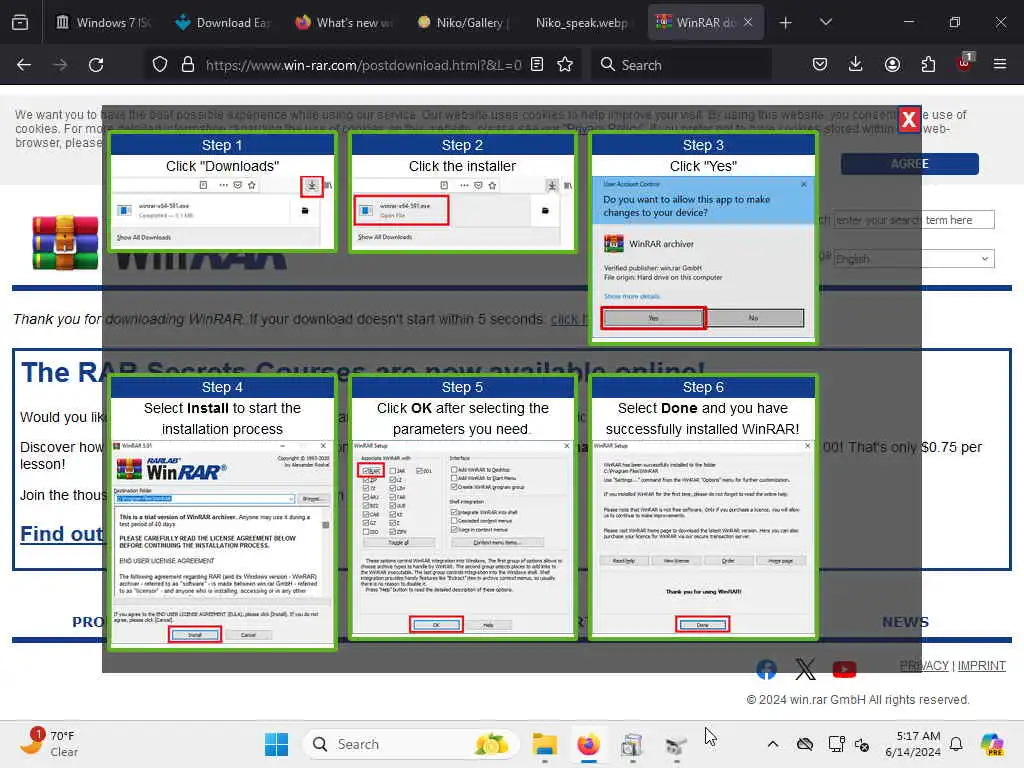Open the IMPRINT link
The image size is (1024, 768).
click(x=982, y=665)
